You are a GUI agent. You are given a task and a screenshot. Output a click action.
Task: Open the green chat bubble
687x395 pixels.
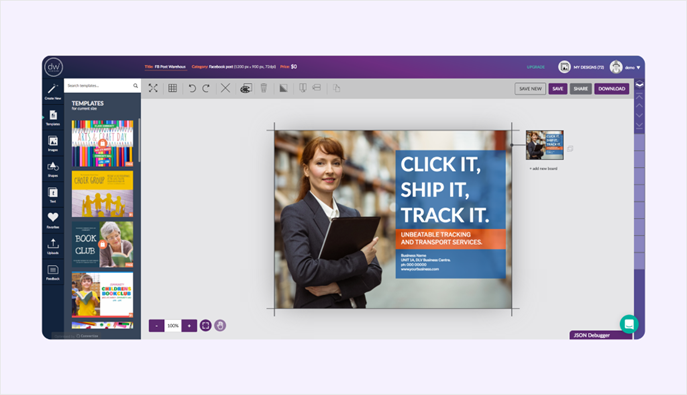pyautogui.click(x=629, y=324)
